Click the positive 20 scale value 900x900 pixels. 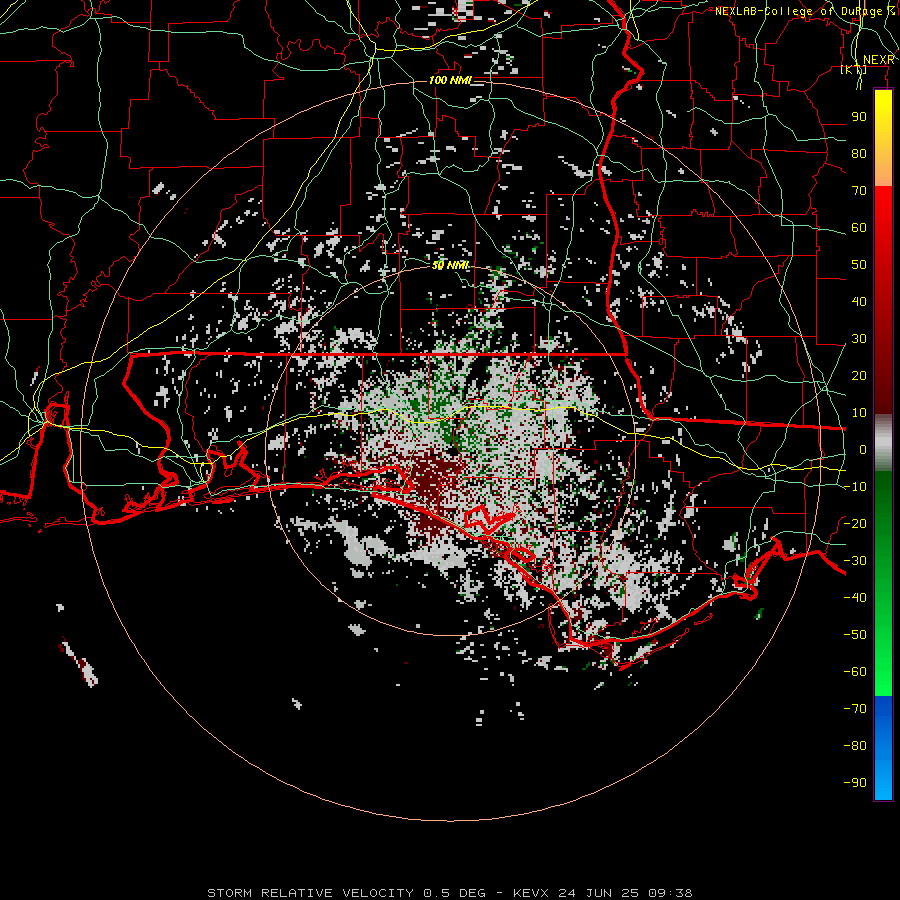coord(859,375)
